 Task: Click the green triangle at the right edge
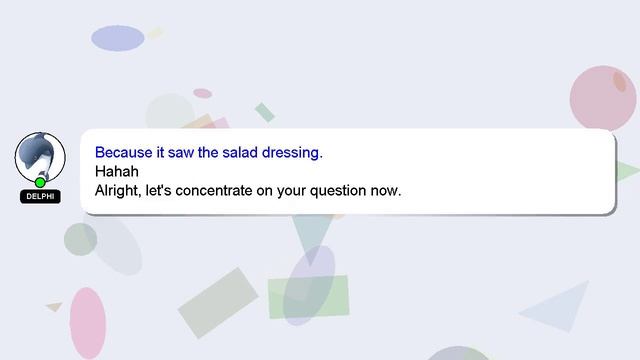627,171
